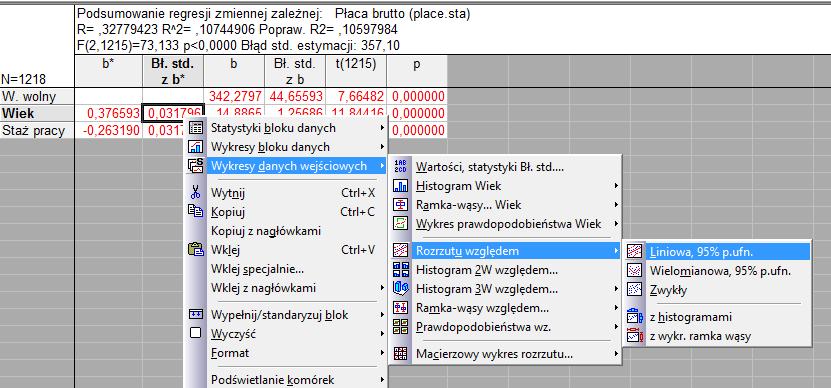Click the Statystyki bloku danych table icon
The image size is (831, 388).
pos(196,128)
